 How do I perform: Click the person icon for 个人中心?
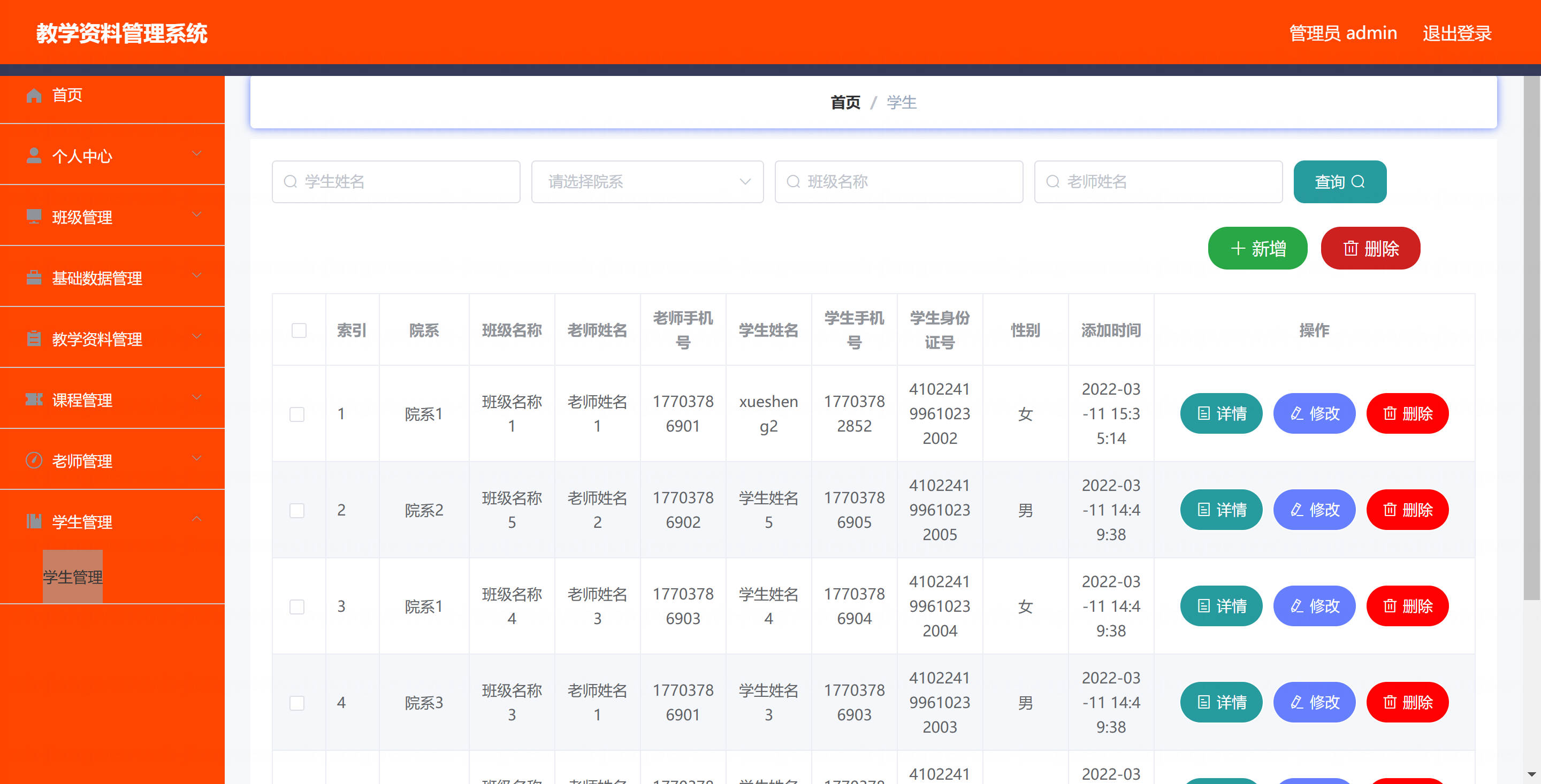point(34,156)
